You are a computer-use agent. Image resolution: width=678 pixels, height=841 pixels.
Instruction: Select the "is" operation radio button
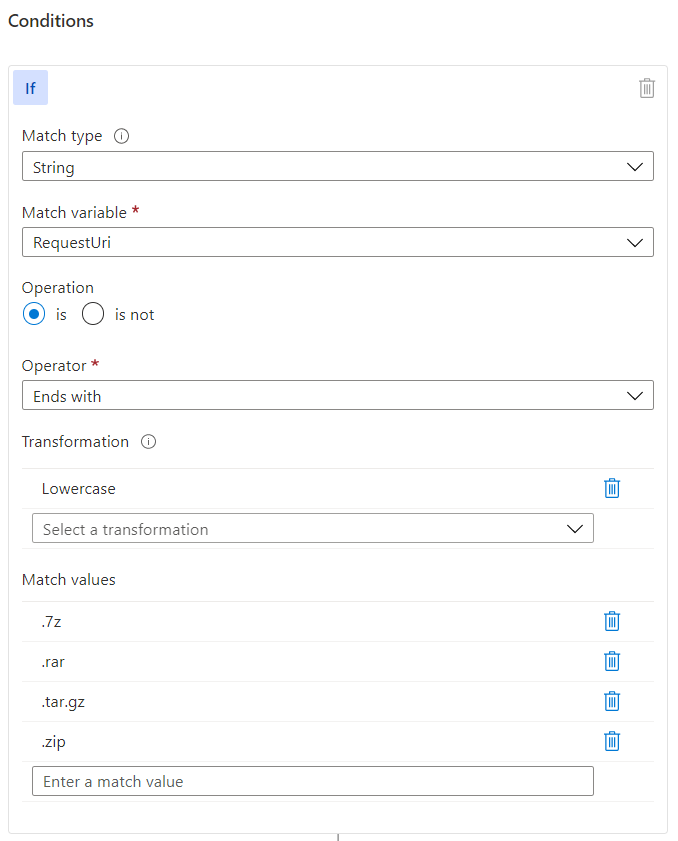(x=34, y=314)
